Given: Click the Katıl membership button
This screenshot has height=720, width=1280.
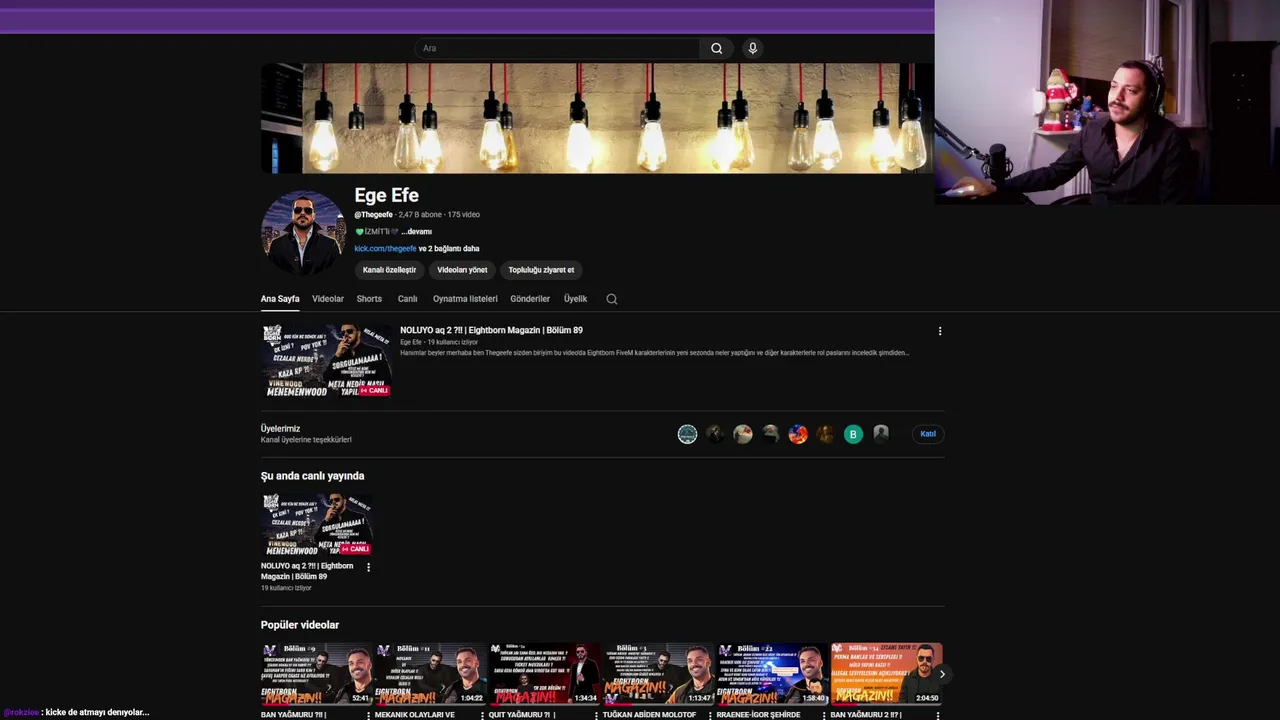Looking at the screenshot, I should tap(928, 434).
